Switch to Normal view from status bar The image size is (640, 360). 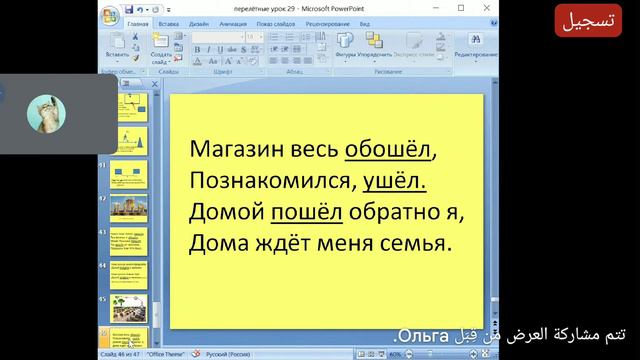(x=361, y=354)
